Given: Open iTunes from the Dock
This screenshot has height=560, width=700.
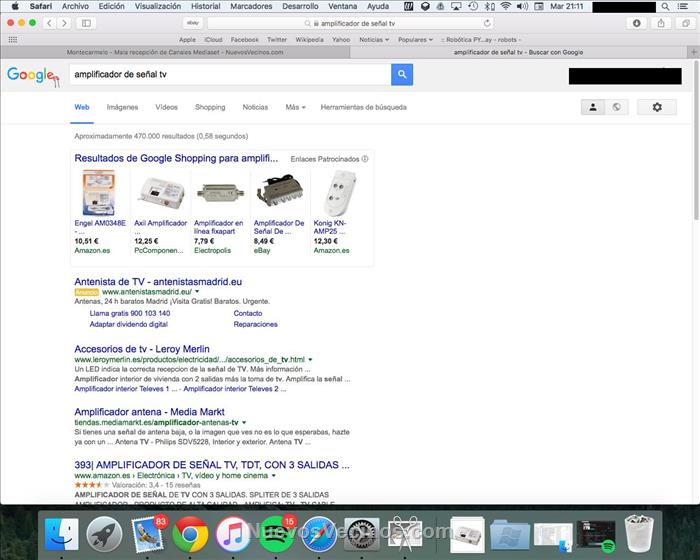Looking at the screenshot, I should pos(232,535).
